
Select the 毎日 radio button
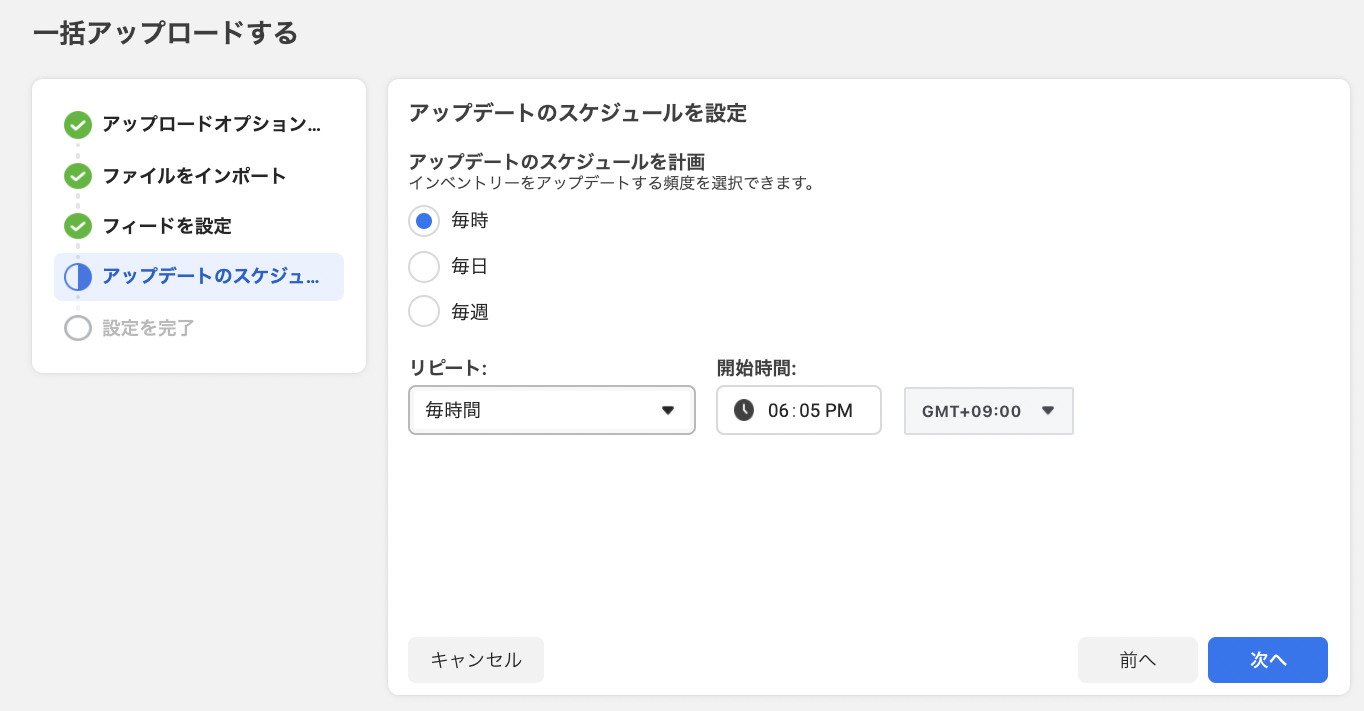coord(424,267)
